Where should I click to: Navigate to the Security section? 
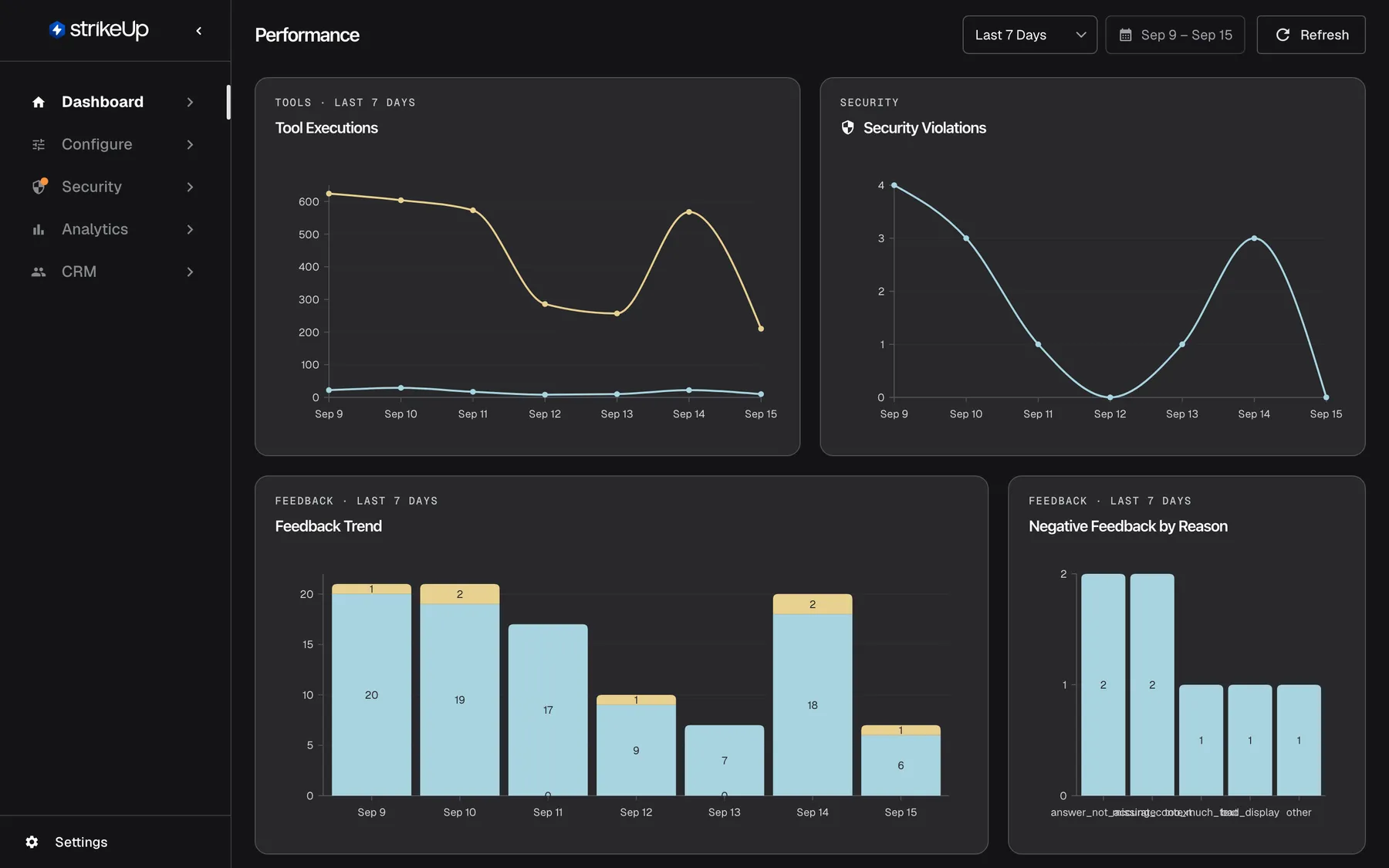pos(113,187)
